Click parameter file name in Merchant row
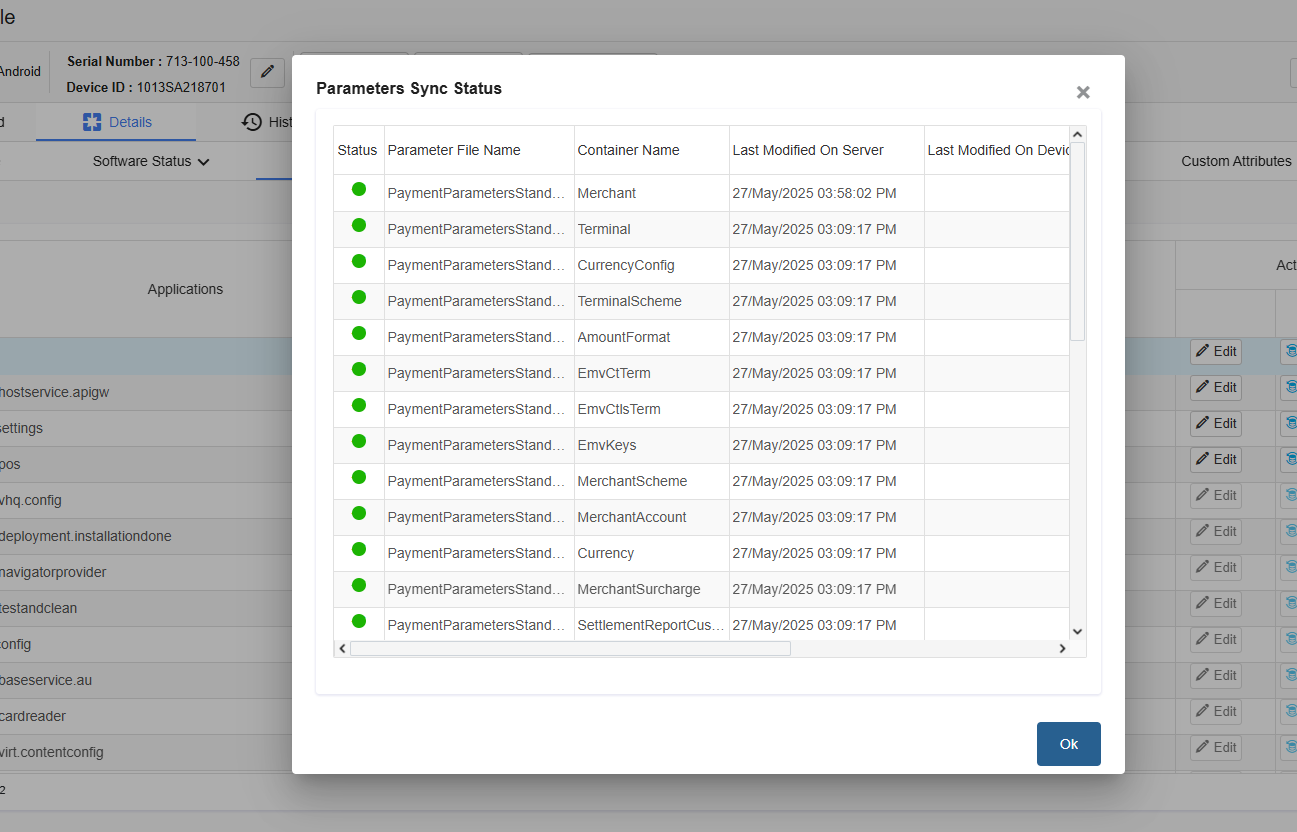The height and width of the screenshot is (832, 1297). [476, 193]
